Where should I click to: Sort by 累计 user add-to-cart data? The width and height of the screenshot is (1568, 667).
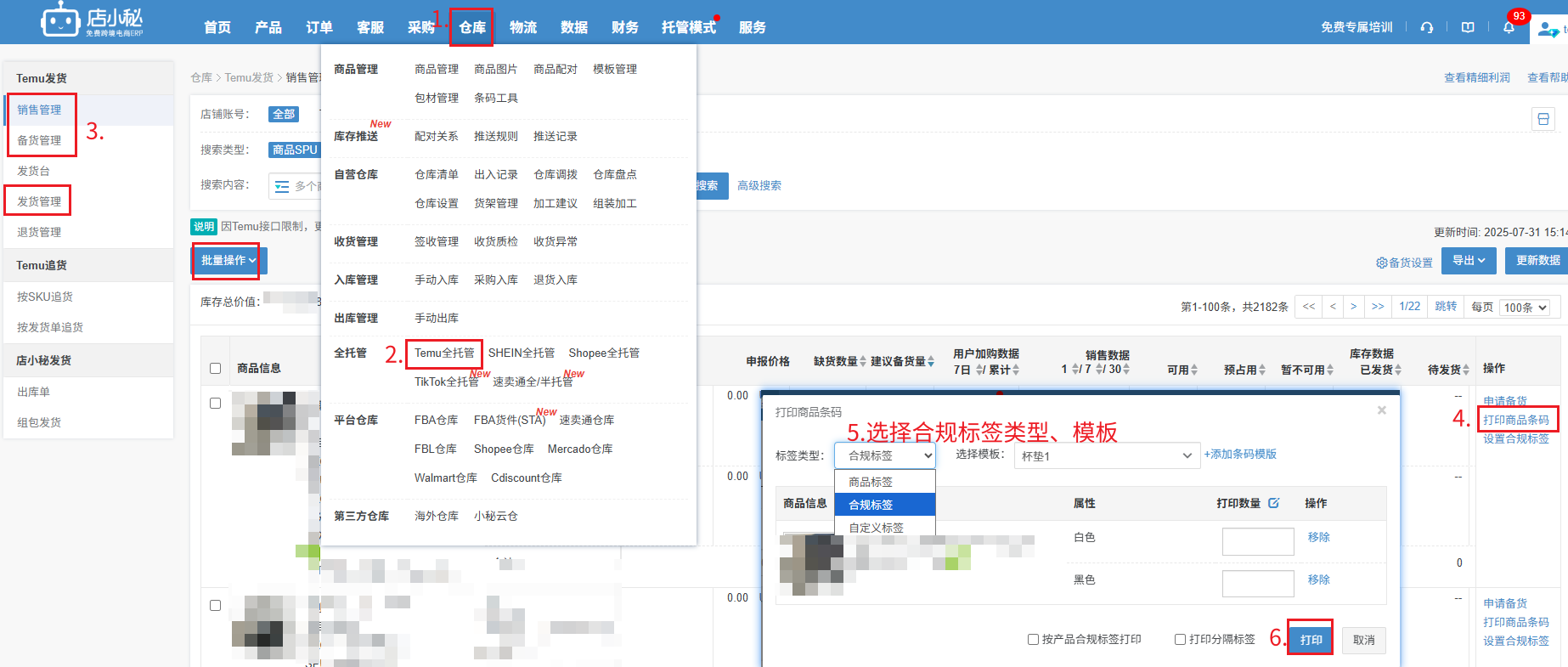point(1016,370)
